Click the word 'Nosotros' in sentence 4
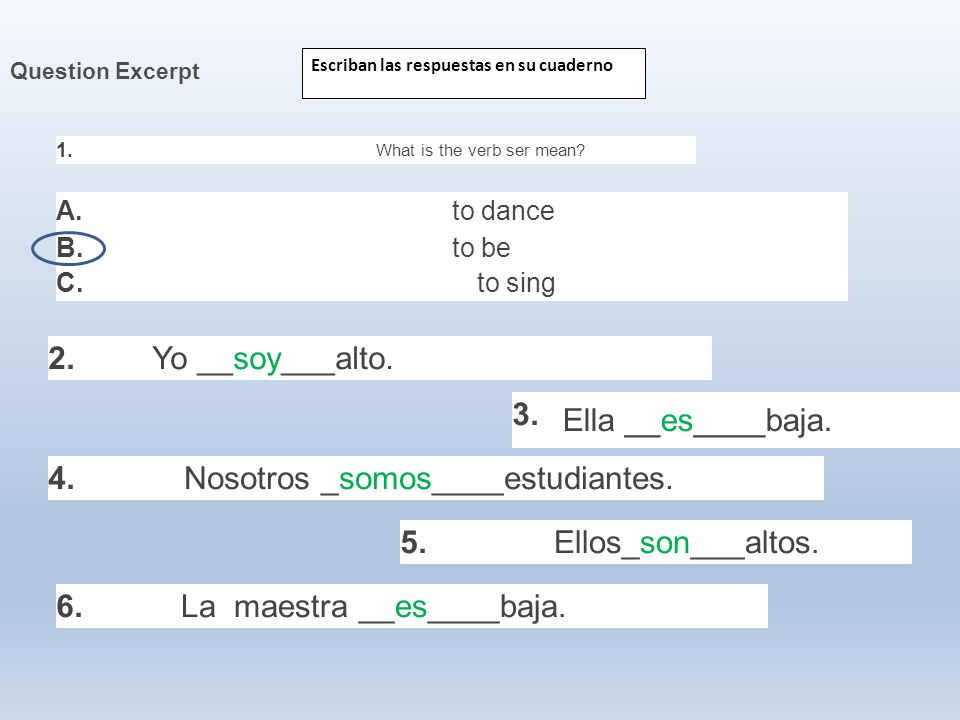The image size is (960, 720). 247,478
